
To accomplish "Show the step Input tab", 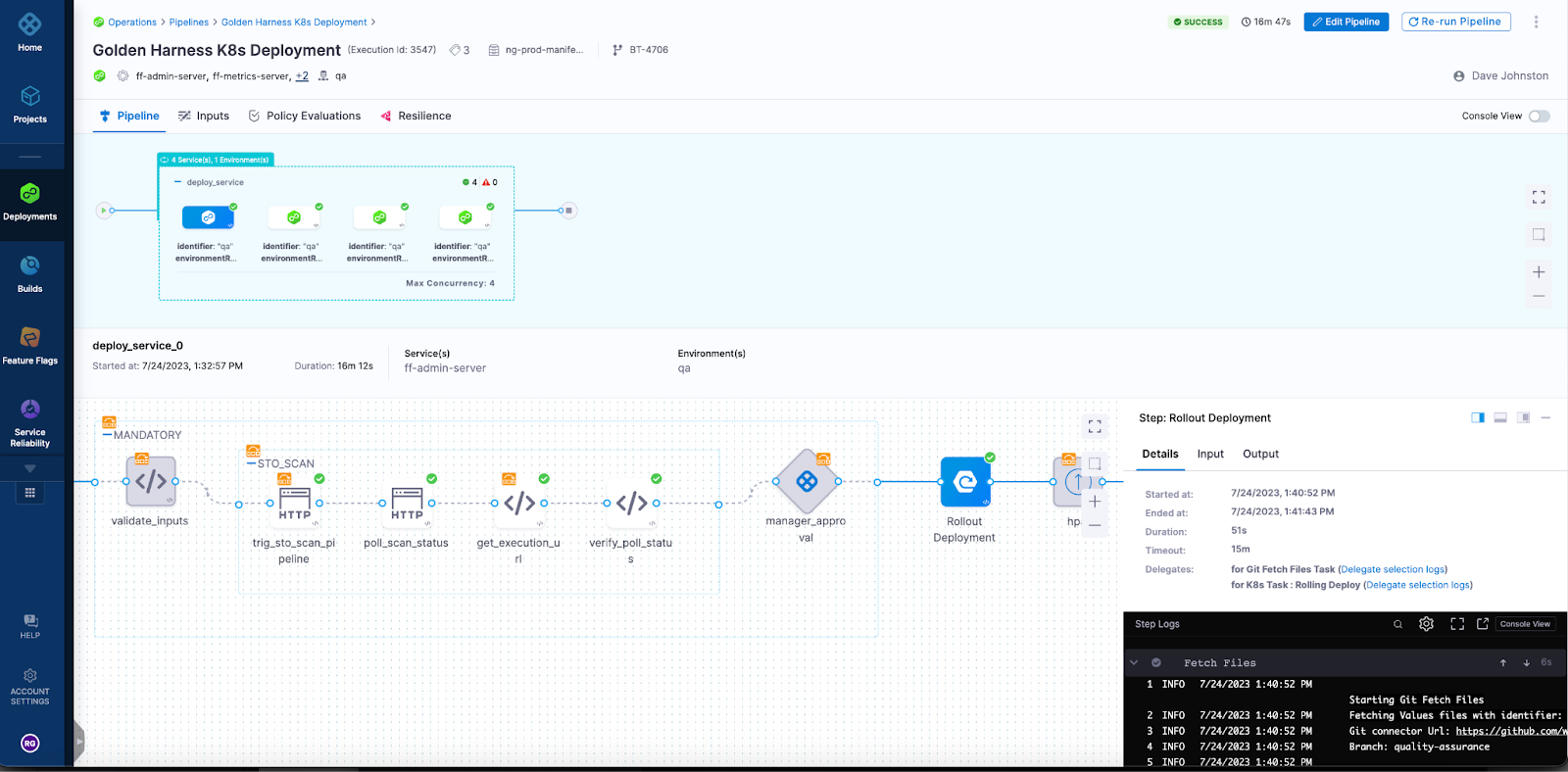I will point(1210,454).
